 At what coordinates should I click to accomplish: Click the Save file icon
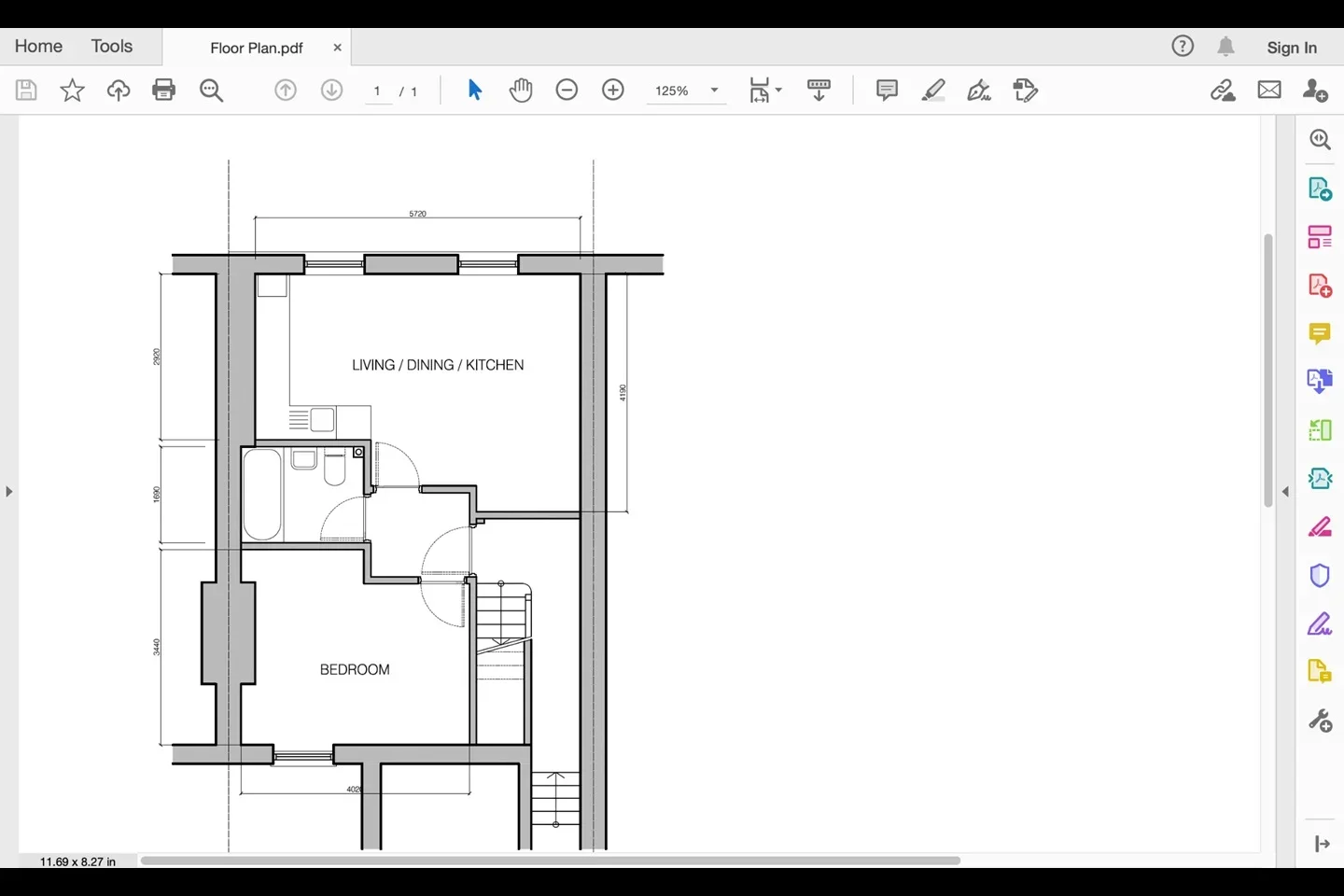pos(26,90)
